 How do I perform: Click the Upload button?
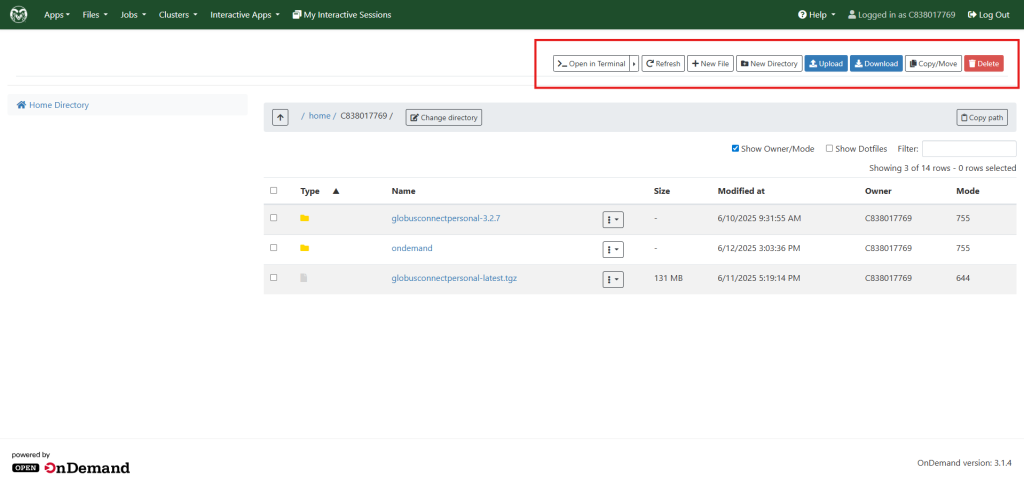(x=825, y=64)
